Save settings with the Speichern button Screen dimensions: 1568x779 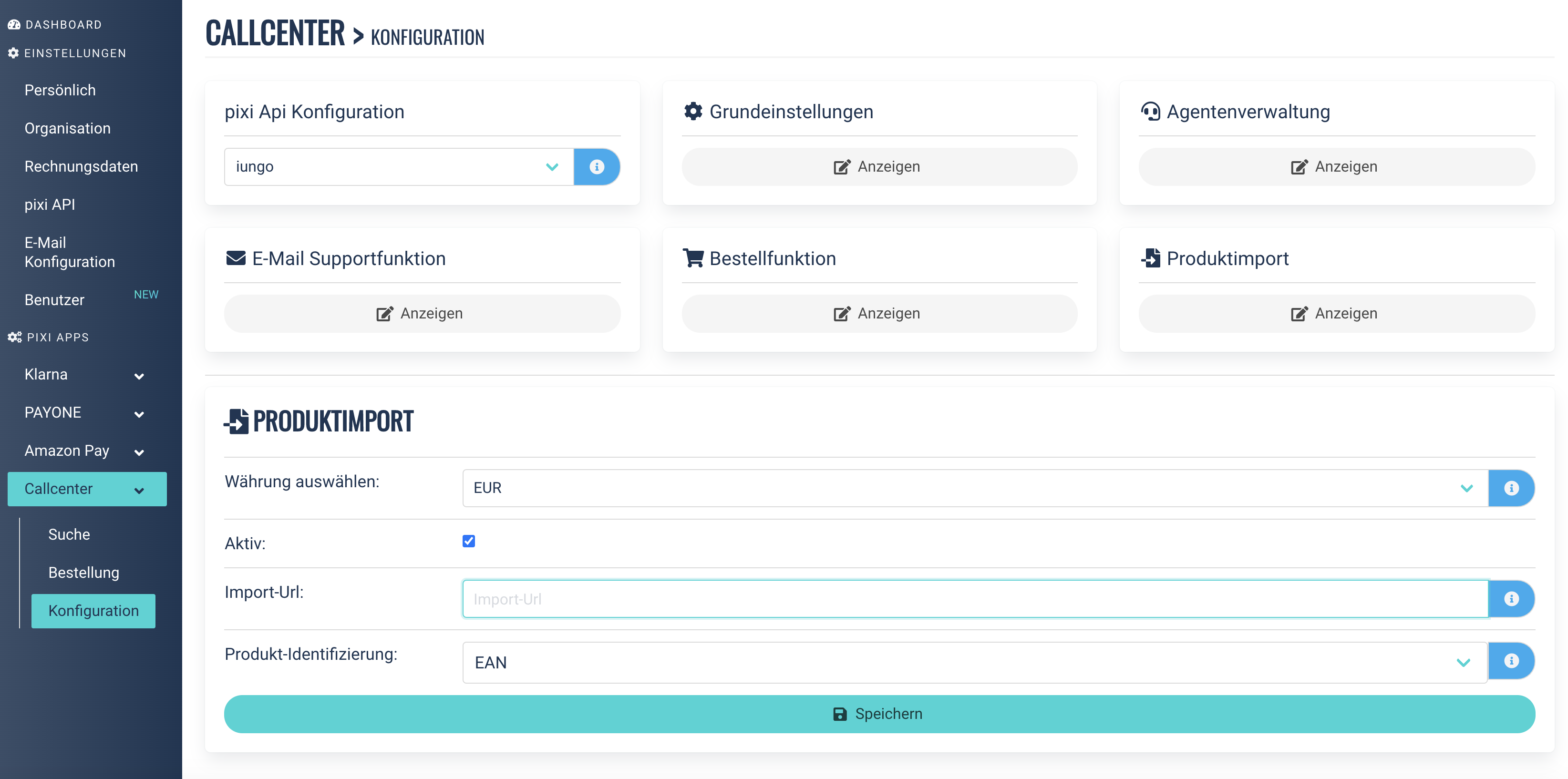(x=879, y=714)
